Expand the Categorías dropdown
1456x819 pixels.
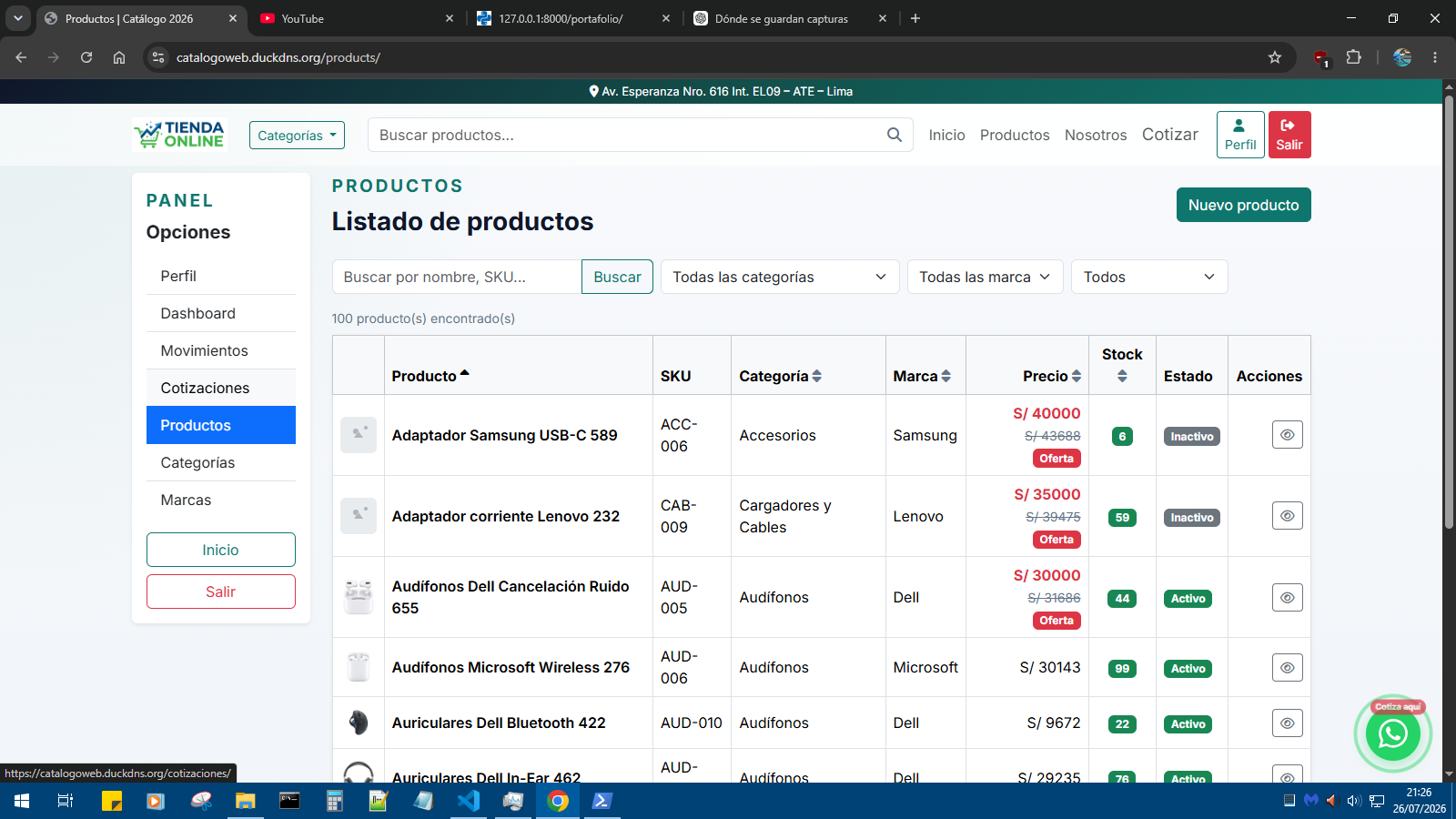297,135
